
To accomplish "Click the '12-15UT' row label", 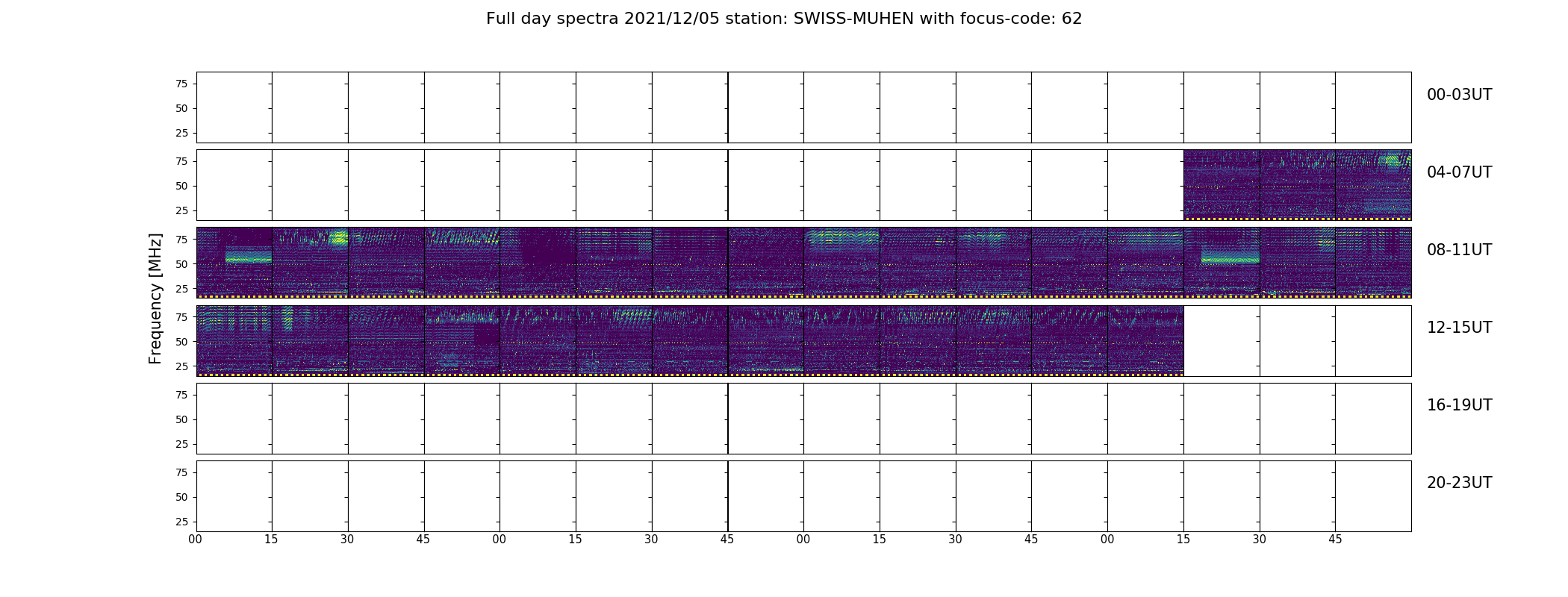I will coord(1459,328).
